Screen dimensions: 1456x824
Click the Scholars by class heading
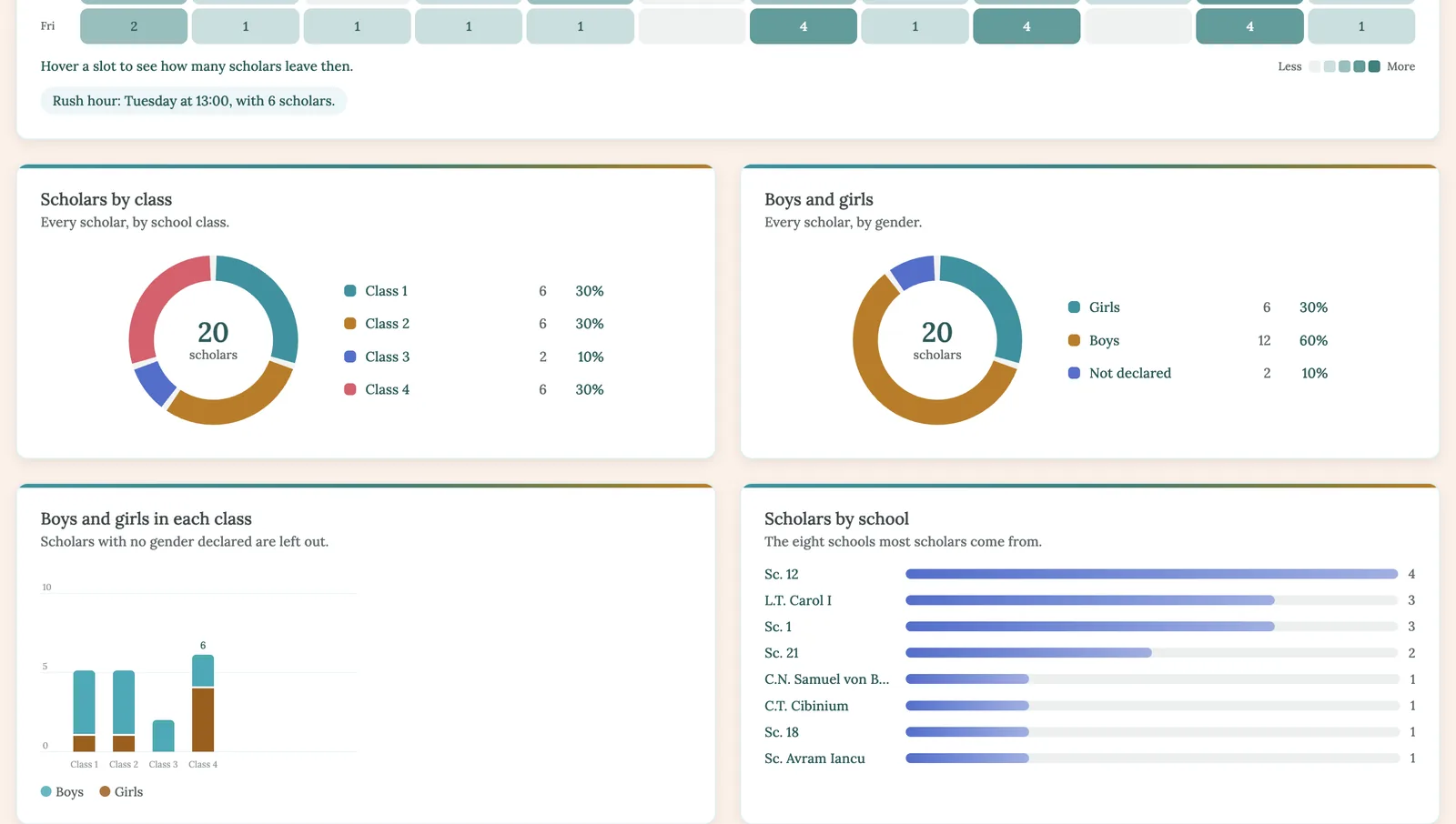tap(106, 199)
